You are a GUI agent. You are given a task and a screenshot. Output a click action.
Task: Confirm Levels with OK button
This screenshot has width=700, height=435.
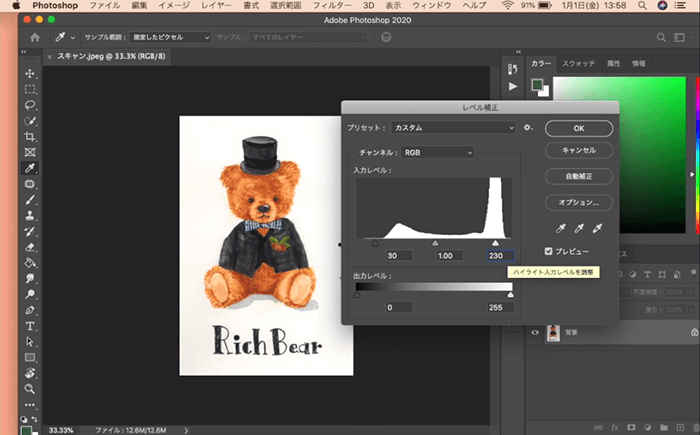[579, 128]
